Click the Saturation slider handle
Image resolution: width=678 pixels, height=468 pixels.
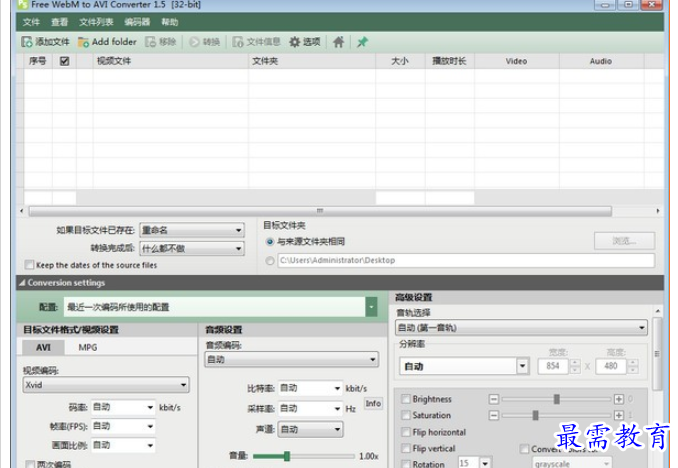pyautogui.click(x=535, y=415)
